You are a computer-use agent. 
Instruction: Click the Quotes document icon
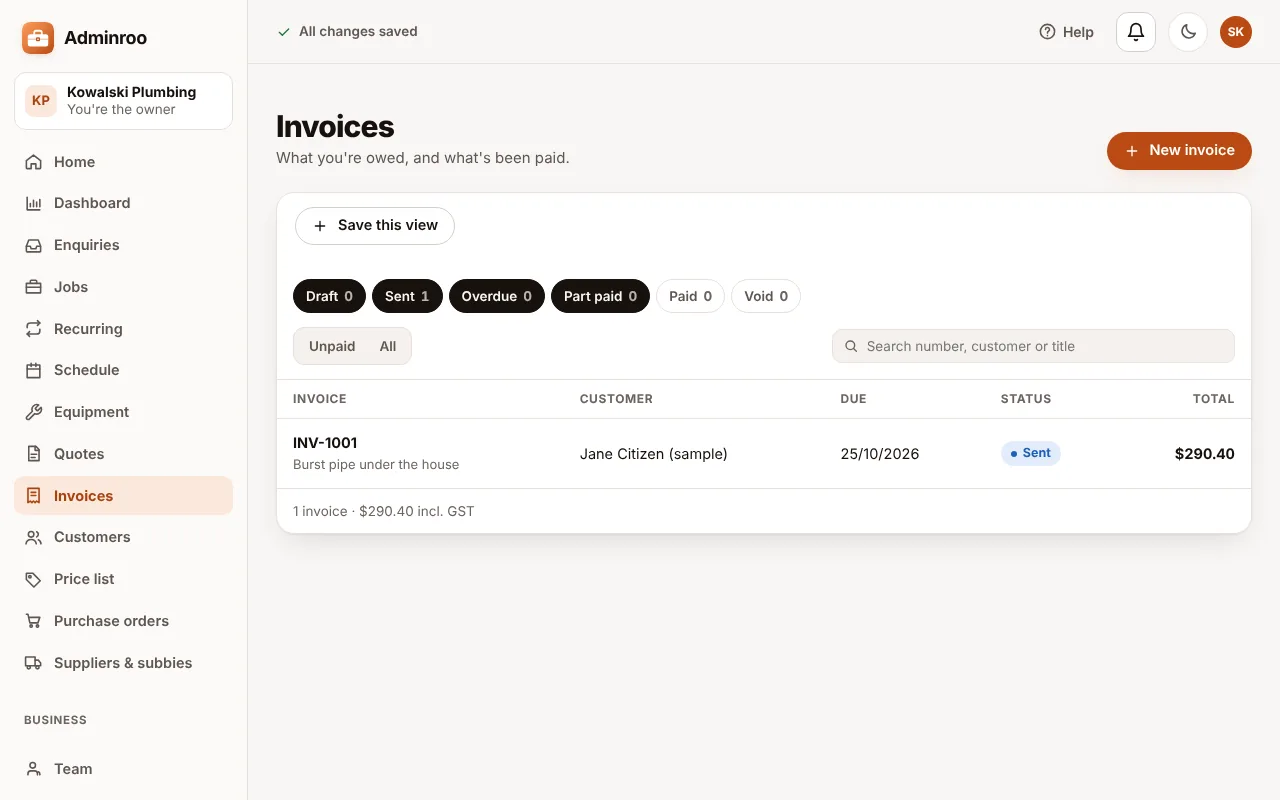(x=34, y=454)
